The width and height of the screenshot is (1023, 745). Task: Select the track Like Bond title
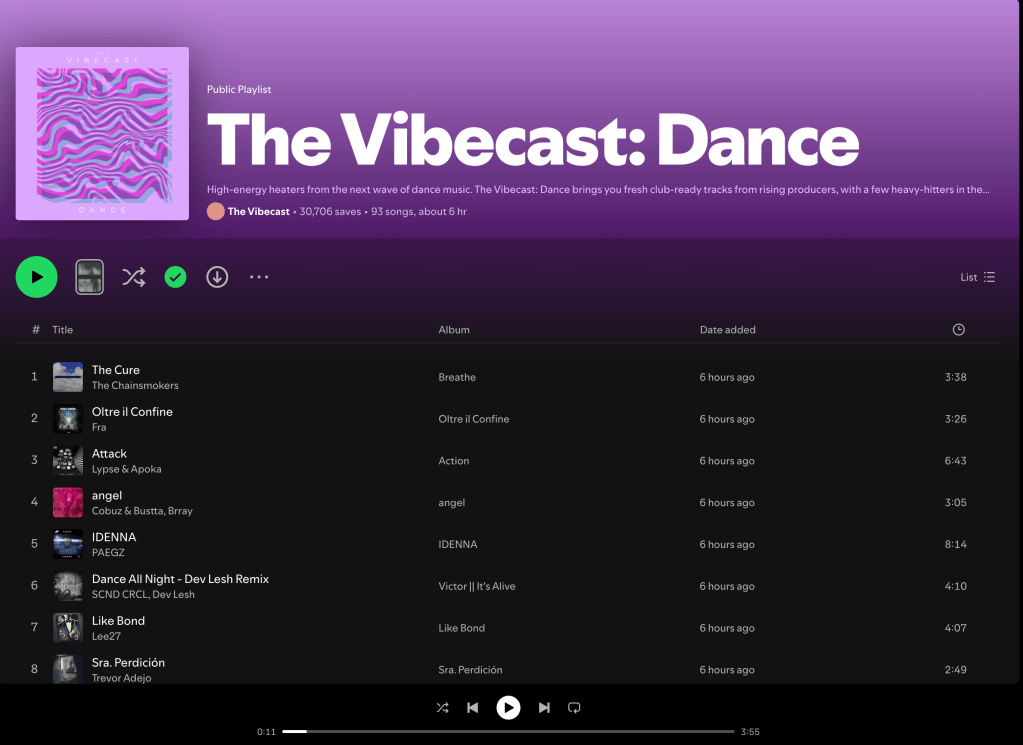pos(118,620)
